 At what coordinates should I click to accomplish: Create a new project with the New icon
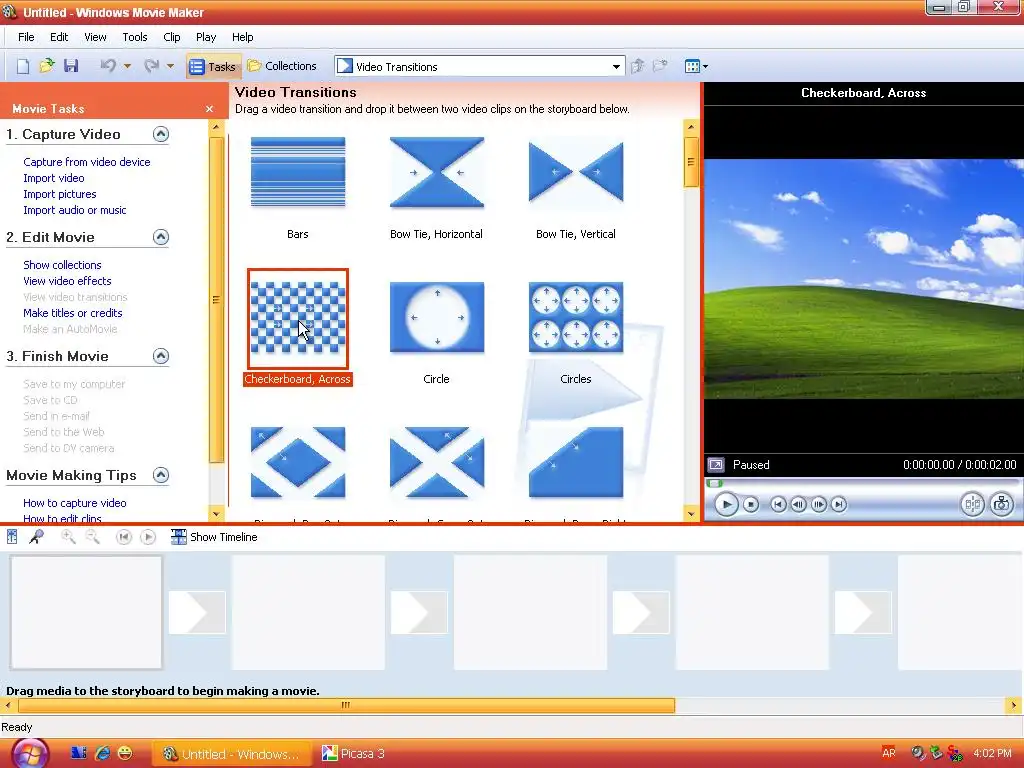23,66
